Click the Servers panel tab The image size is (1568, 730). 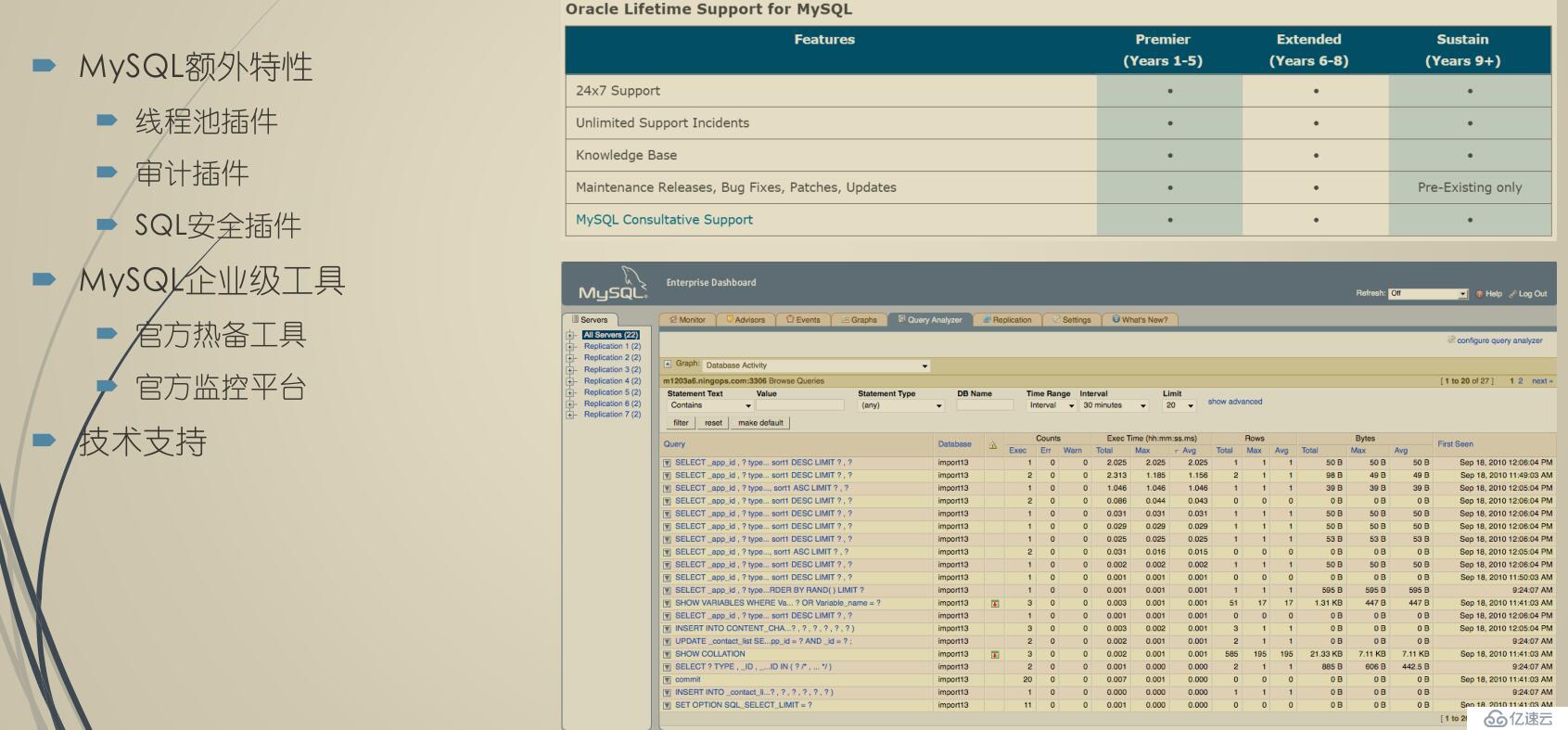[x=590, y=320]
